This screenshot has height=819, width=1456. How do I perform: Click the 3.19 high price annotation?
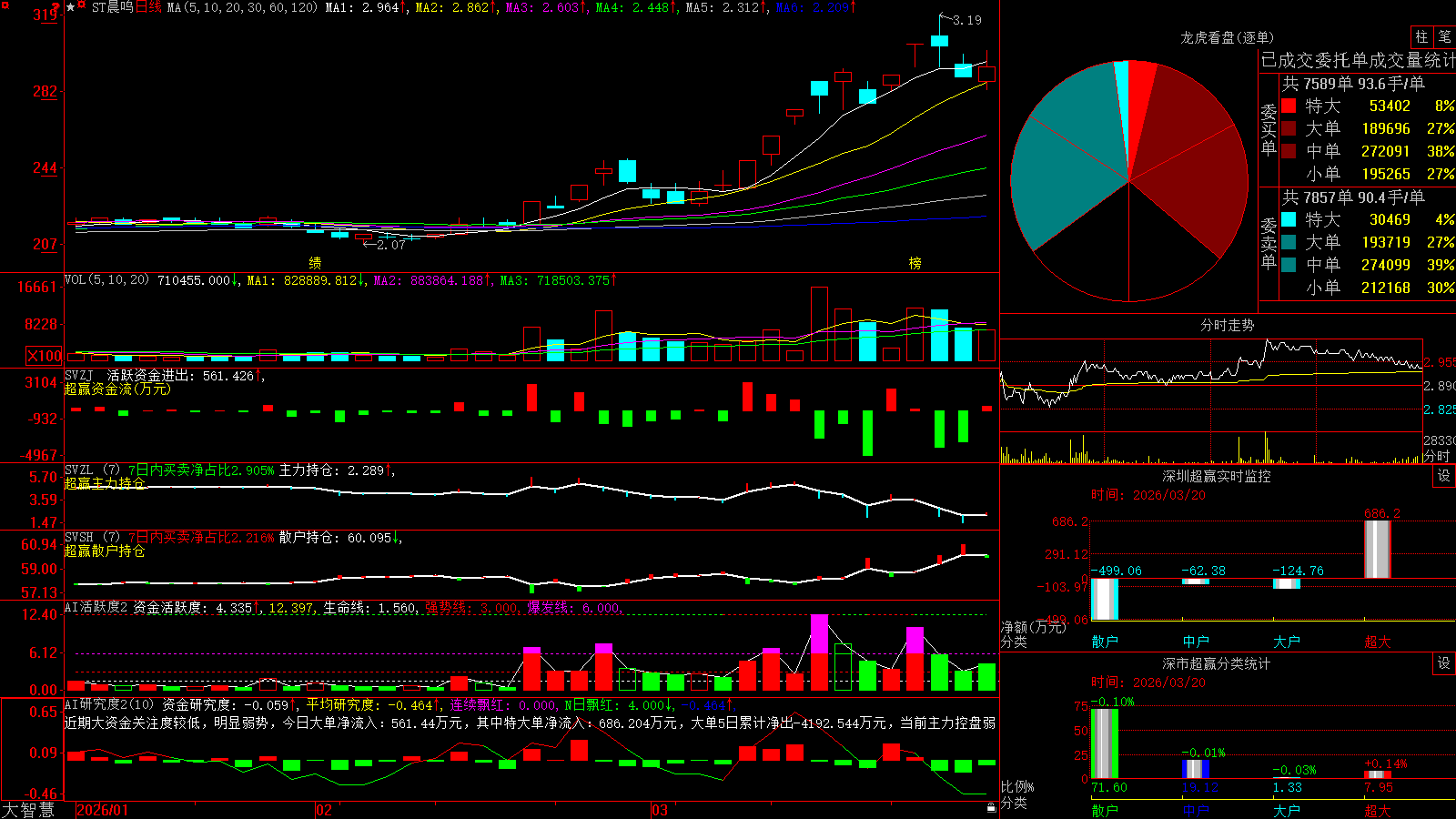pos(966,20)
